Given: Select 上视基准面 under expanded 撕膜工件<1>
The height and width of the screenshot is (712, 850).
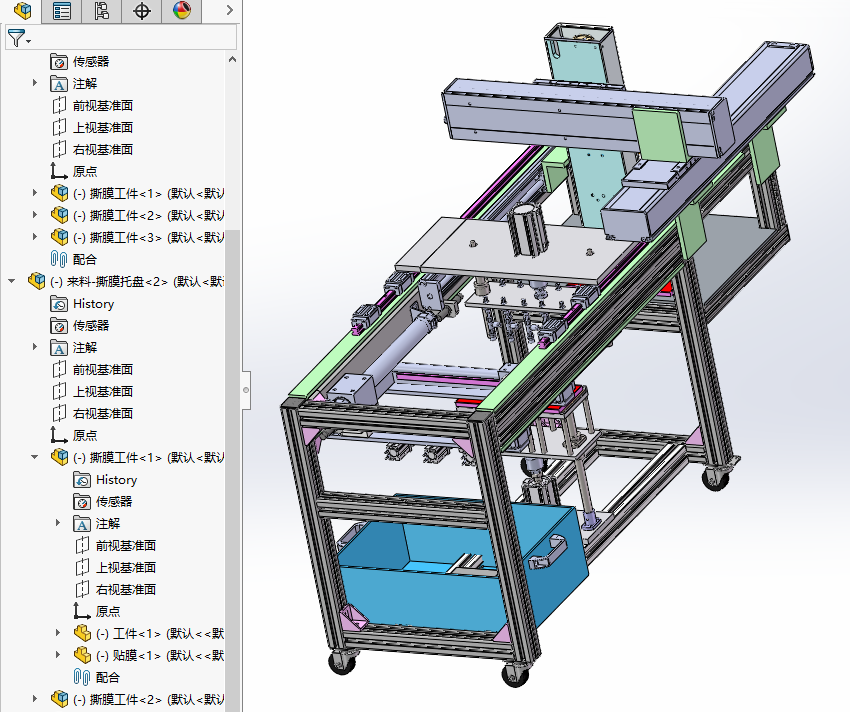Looking at the screenshot, I should click(x=114, y=567).
